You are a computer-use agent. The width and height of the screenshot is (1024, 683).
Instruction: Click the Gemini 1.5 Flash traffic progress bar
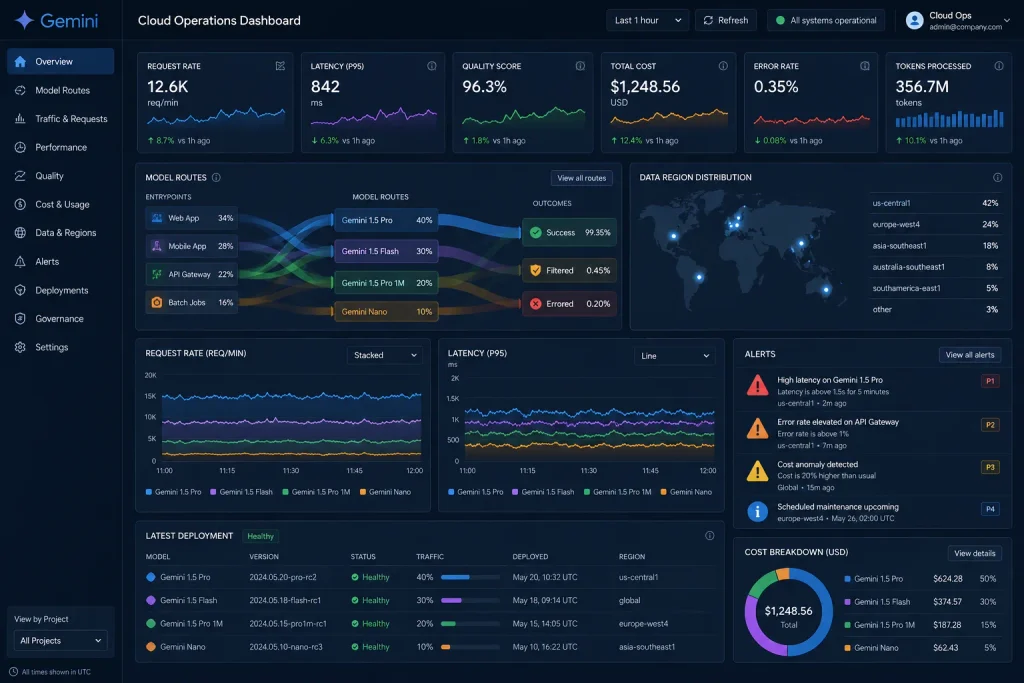pos(470,600)
